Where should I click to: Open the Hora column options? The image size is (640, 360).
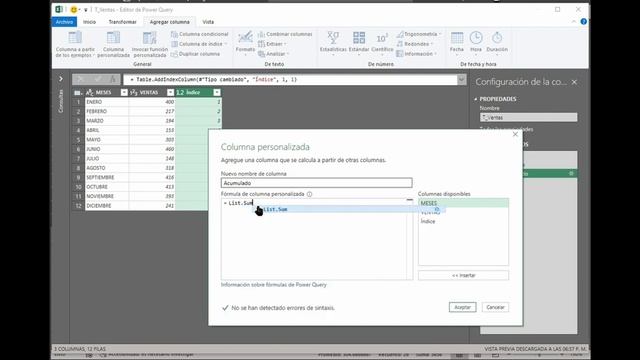(x=476, y=43)
